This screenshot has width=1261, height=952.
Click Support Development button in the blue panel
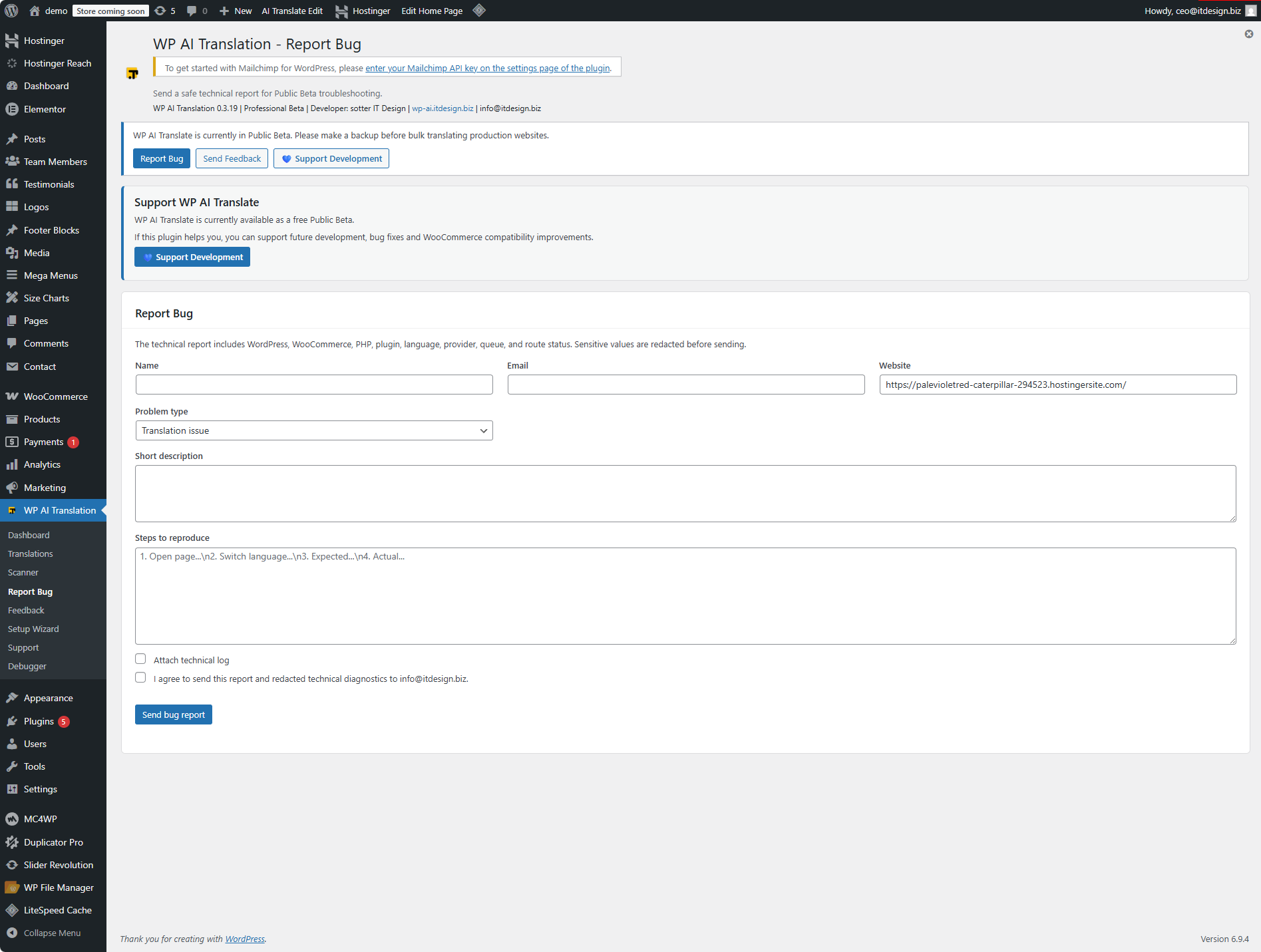(x=192, y=257)
